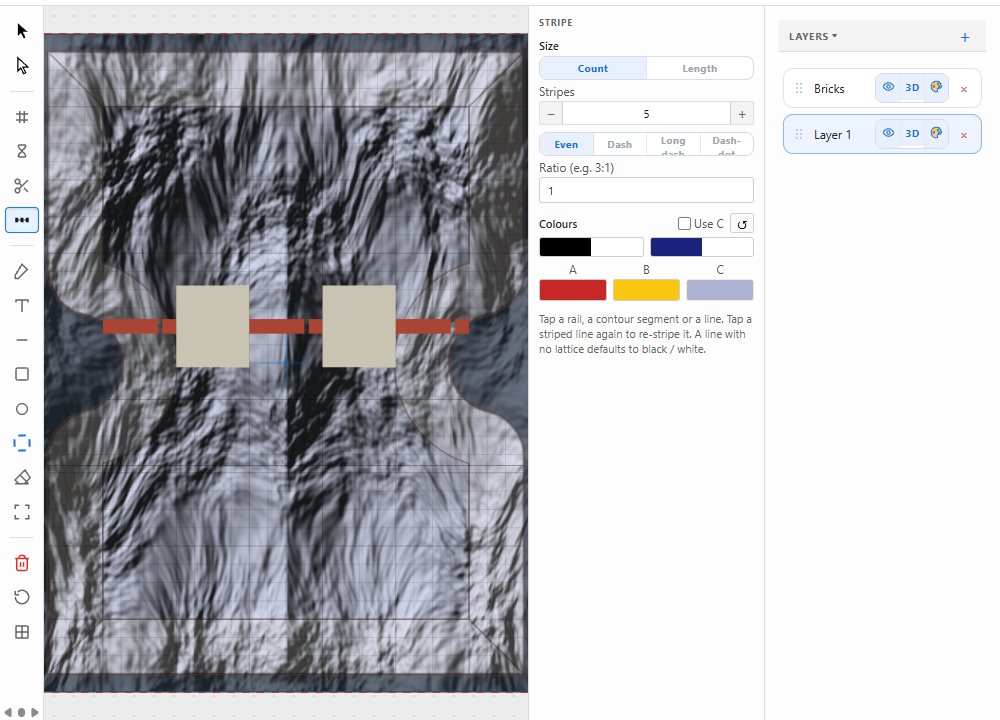Click the red trash delete icon

pos(22,563)
